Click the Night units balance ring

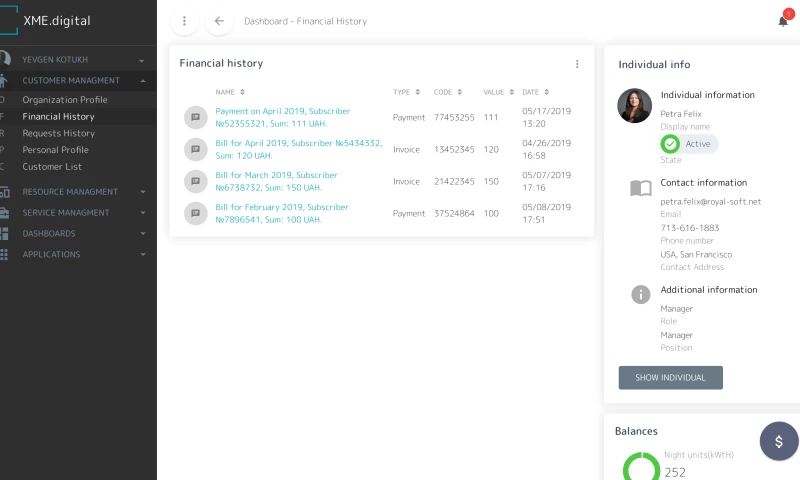click(641, 468)
